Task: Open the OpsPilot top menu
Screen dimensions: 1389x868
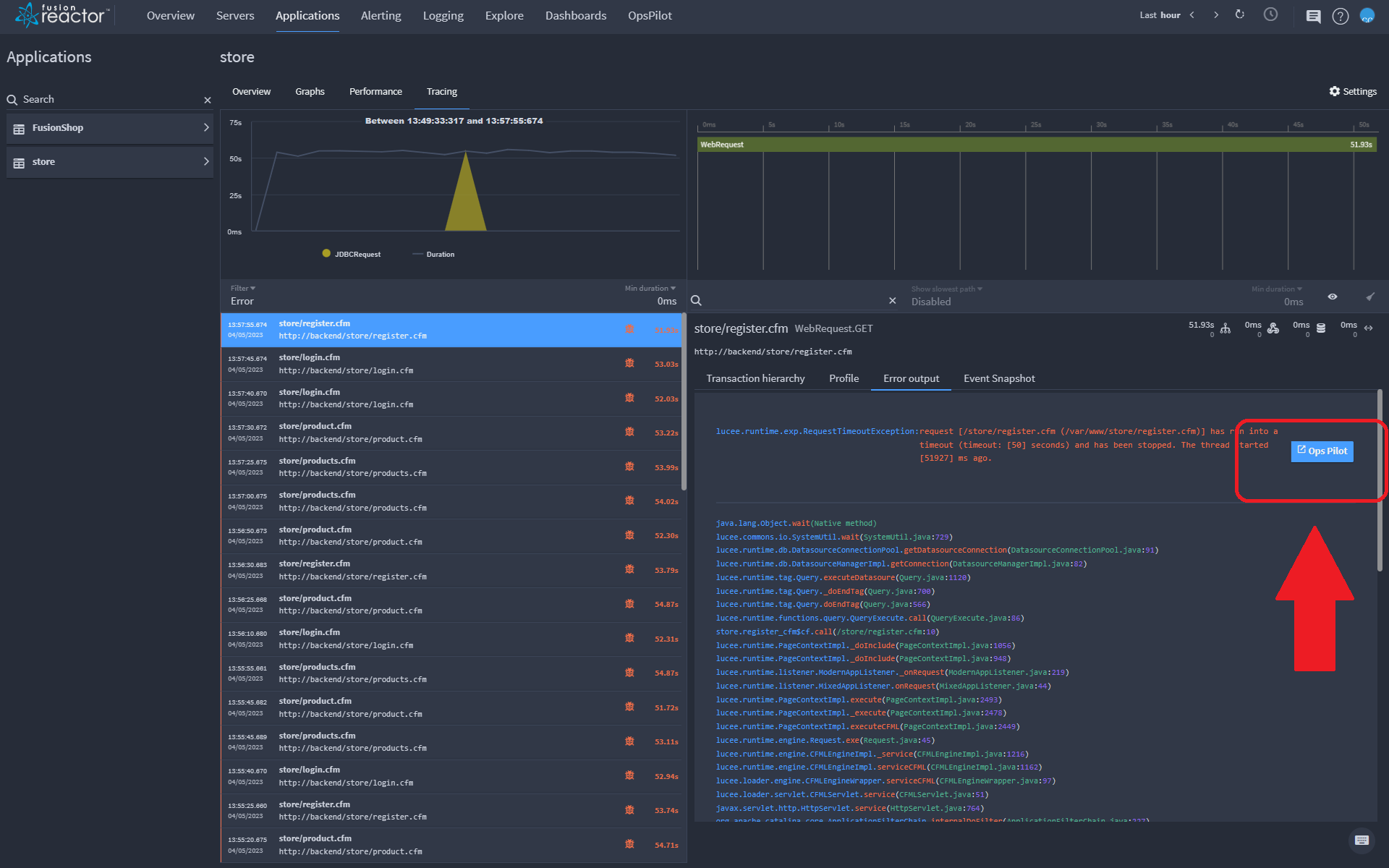Action: pos(650,16)
